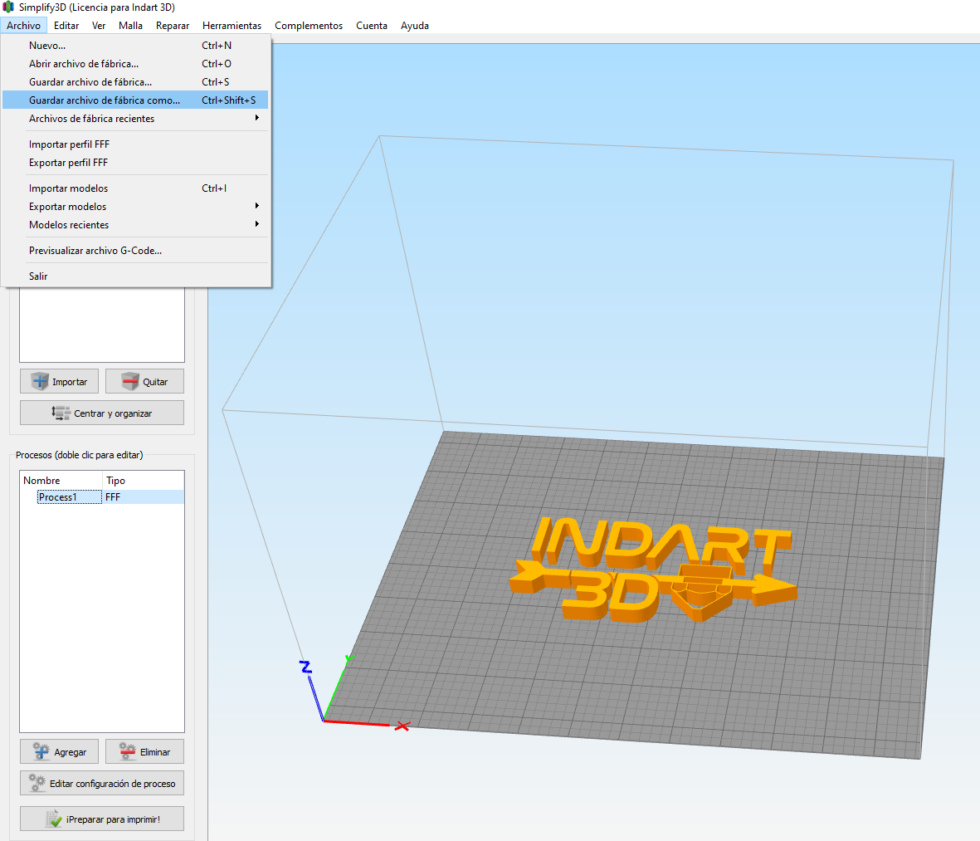Open the Editar menu
The height and width of the screenshot is (841, 980).
tap(66, 26)
